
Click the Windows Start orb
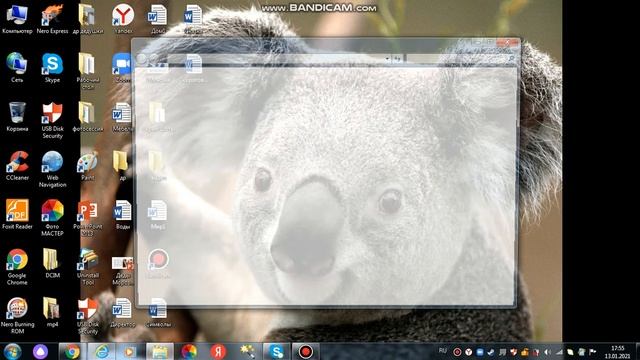pos(12,351)
